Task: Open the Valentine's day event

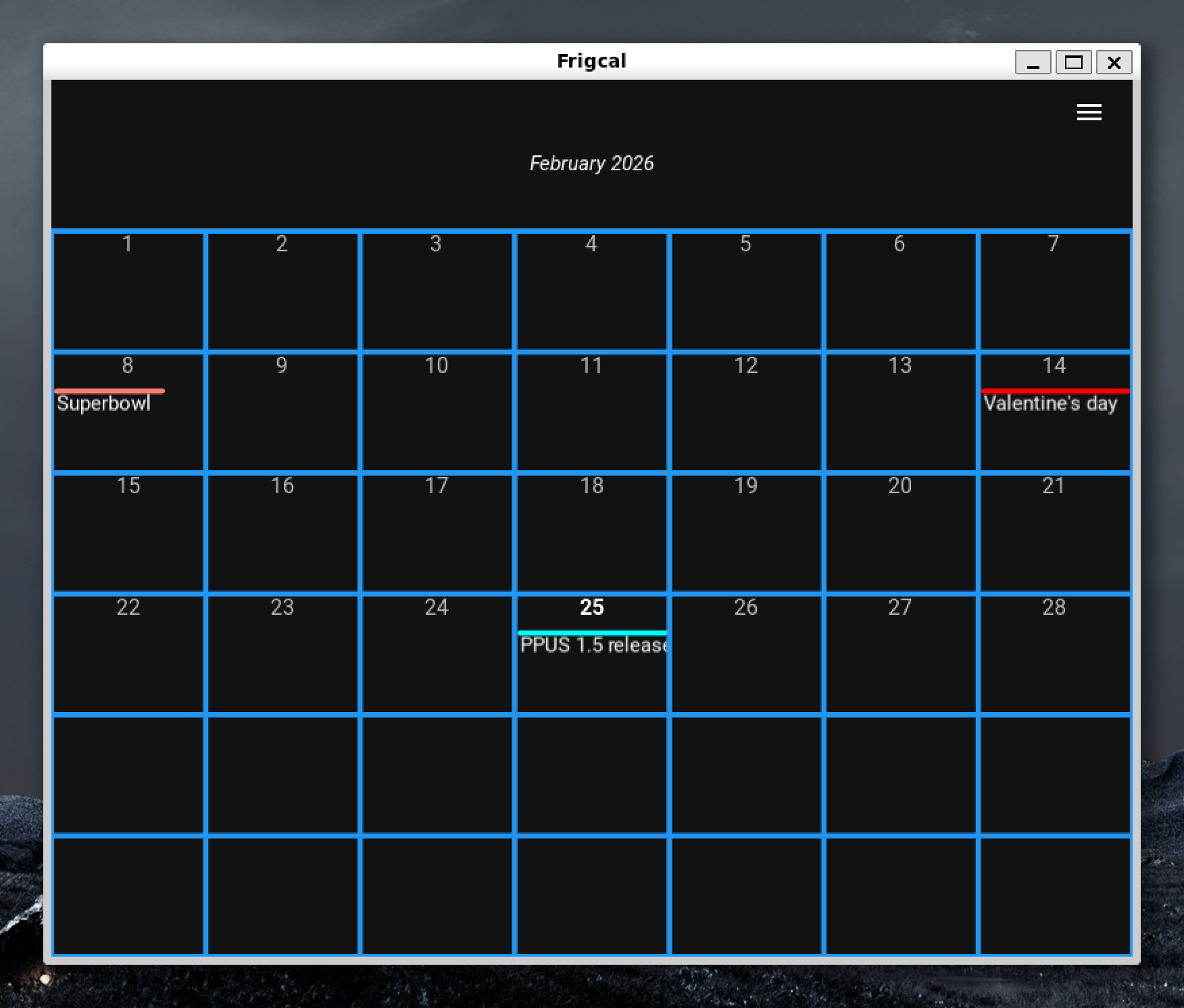Action: [1050, 403]
